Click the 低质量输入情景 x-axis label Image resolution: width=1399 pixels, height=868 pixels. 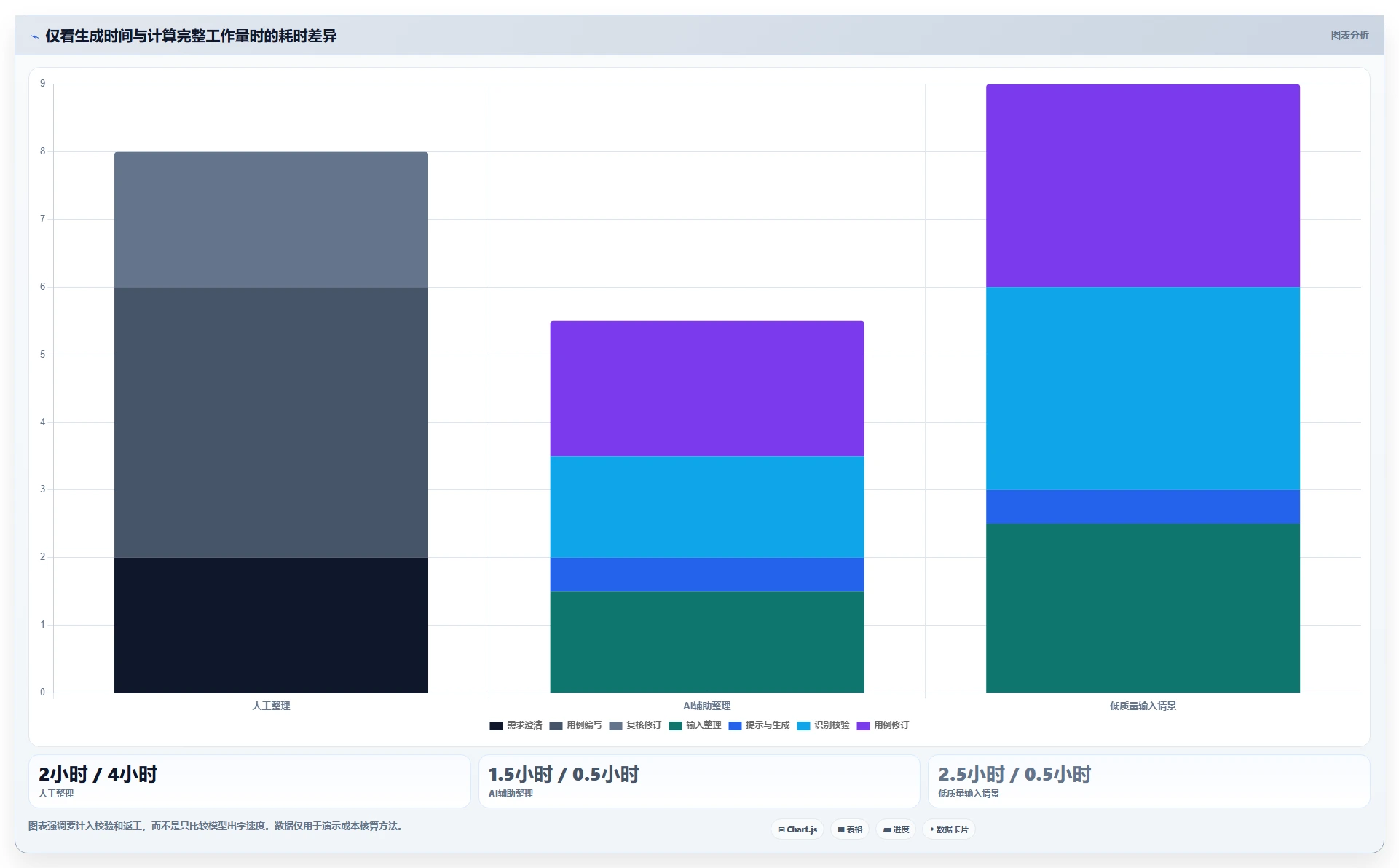click(1143, 706)
